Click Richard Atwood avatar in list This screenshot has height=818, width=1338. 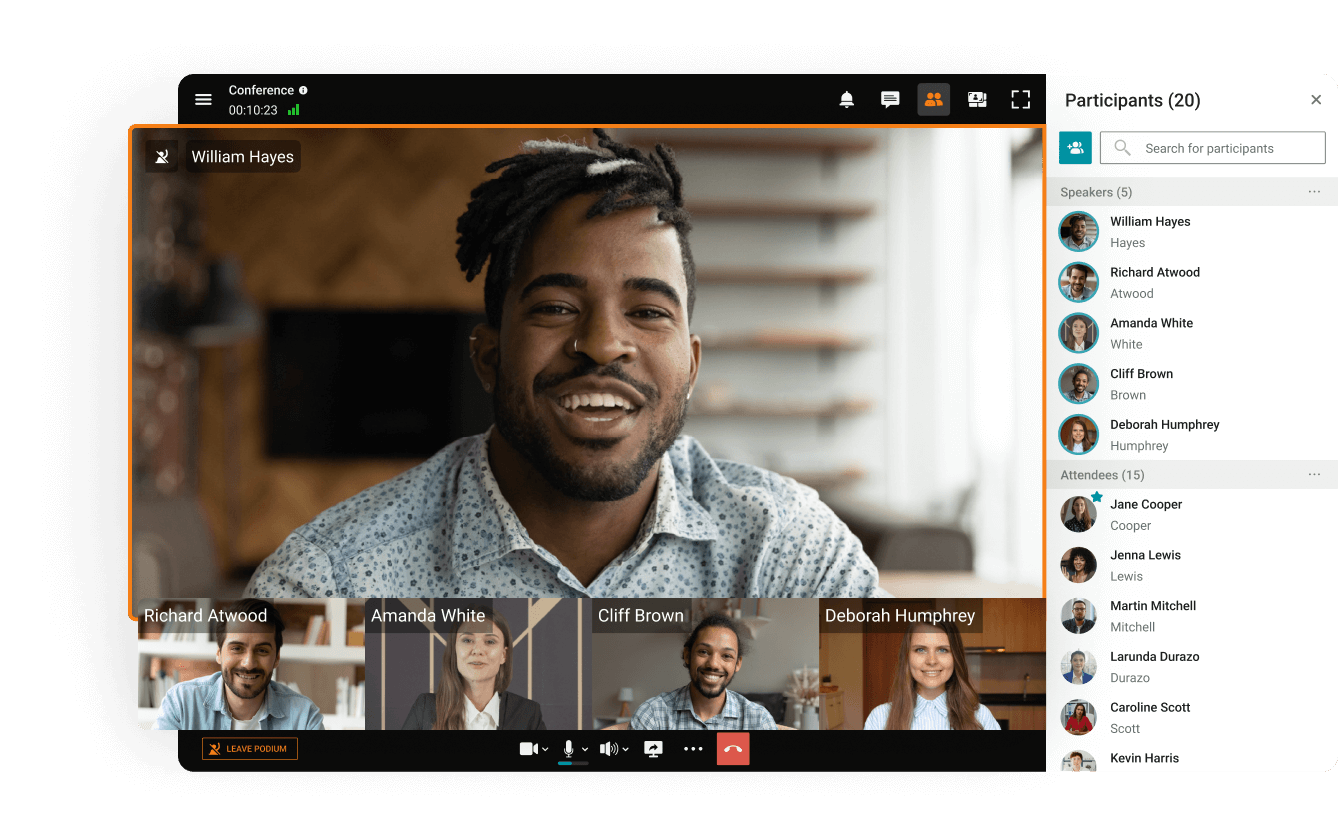(x=1079, y=283)
